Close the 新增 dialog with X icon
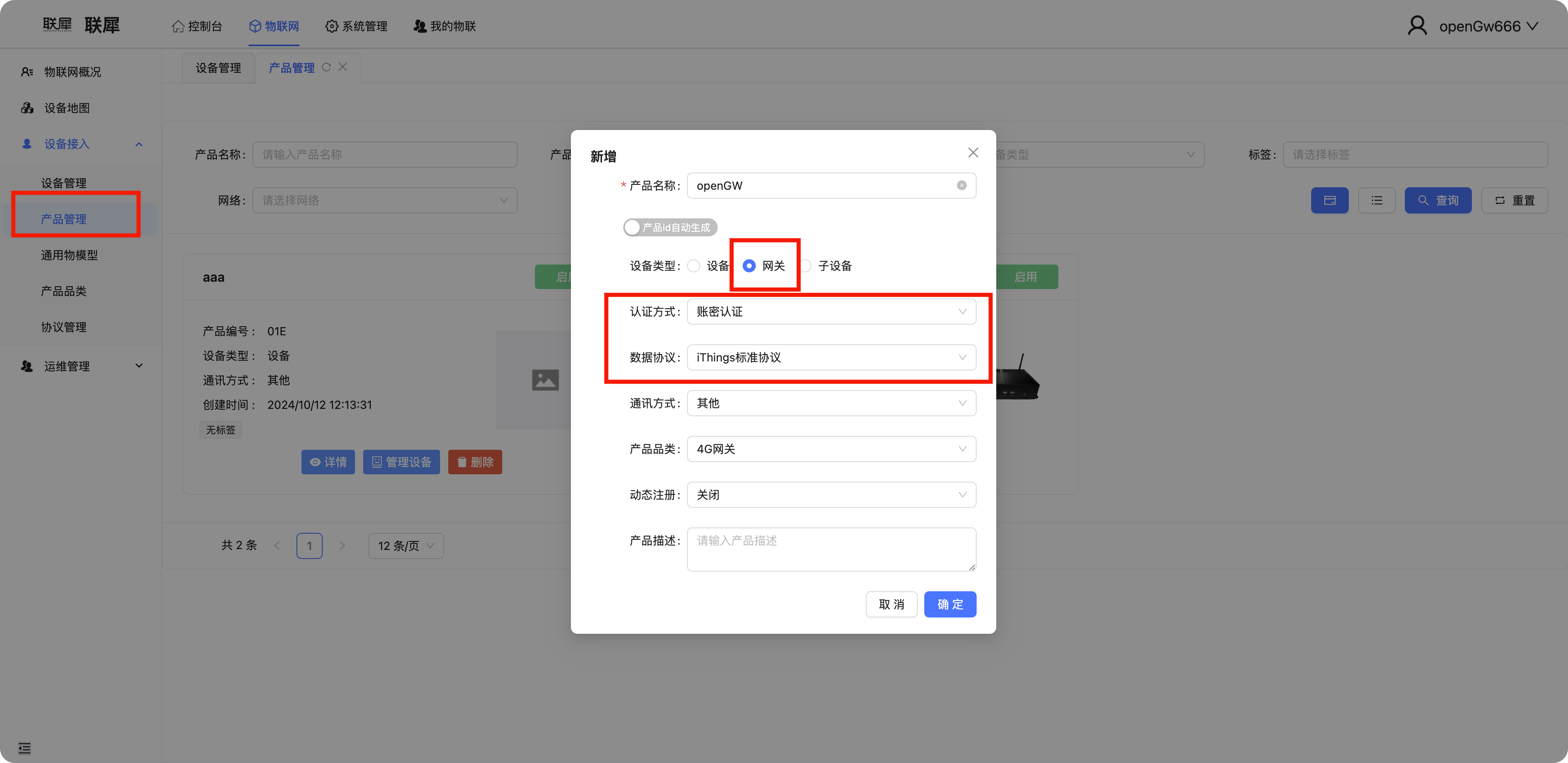This screenshot has width=1568, height=763. (x=973, y=153)
